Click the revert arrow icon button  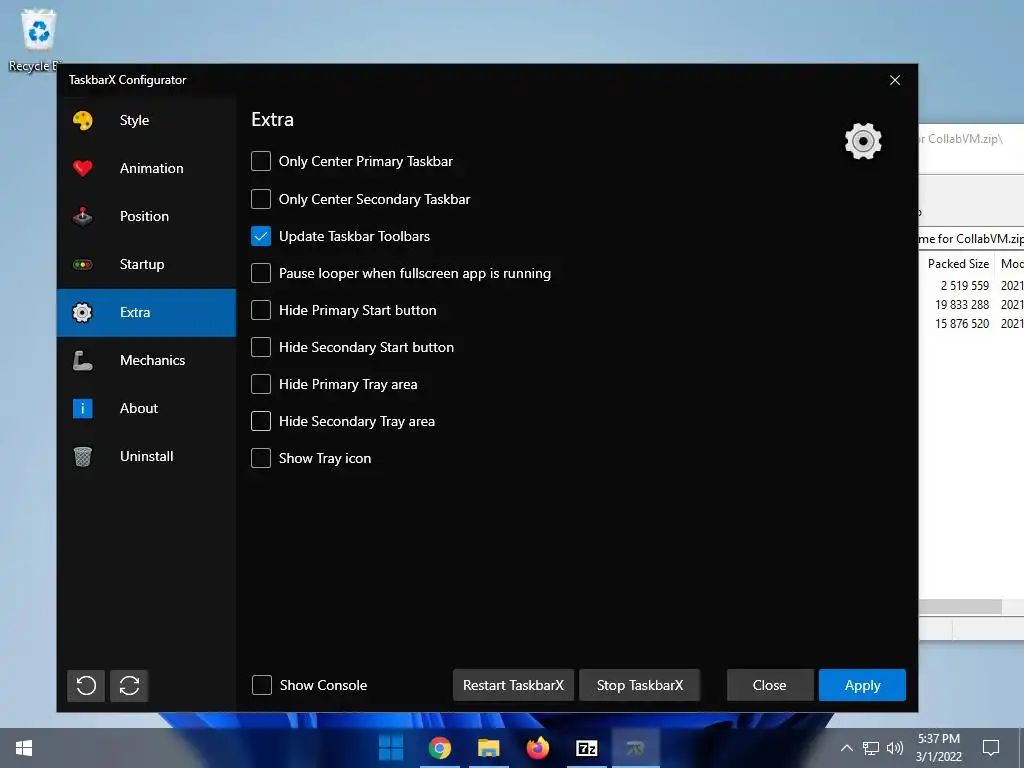(86, 686)
